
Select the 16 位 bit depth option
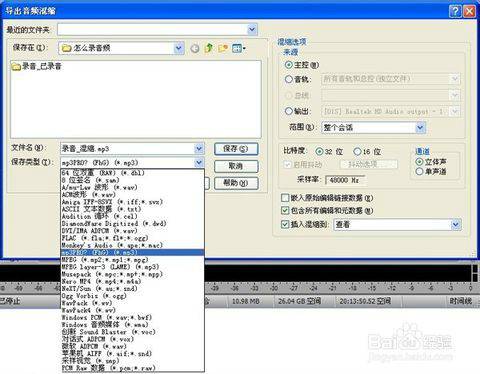point(367,152)
